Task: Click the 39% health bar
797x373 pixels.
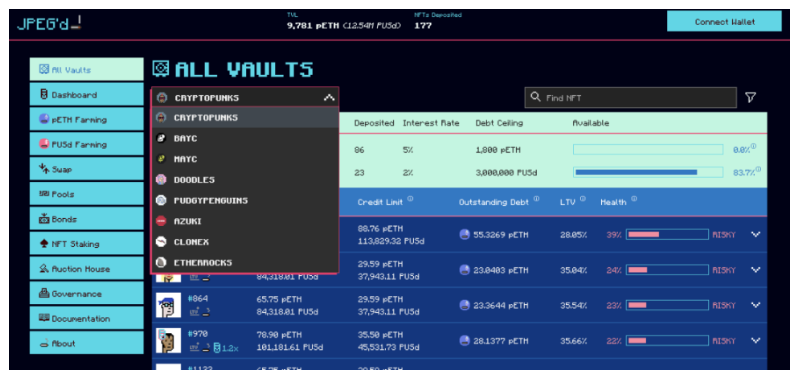Action: pos(667,234)
